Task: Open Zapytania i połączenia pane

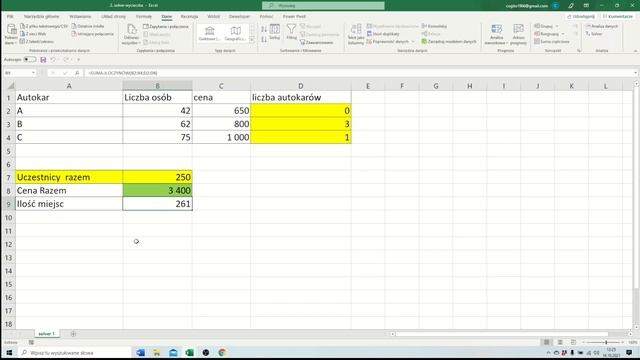Action: (x=166, y=27)
